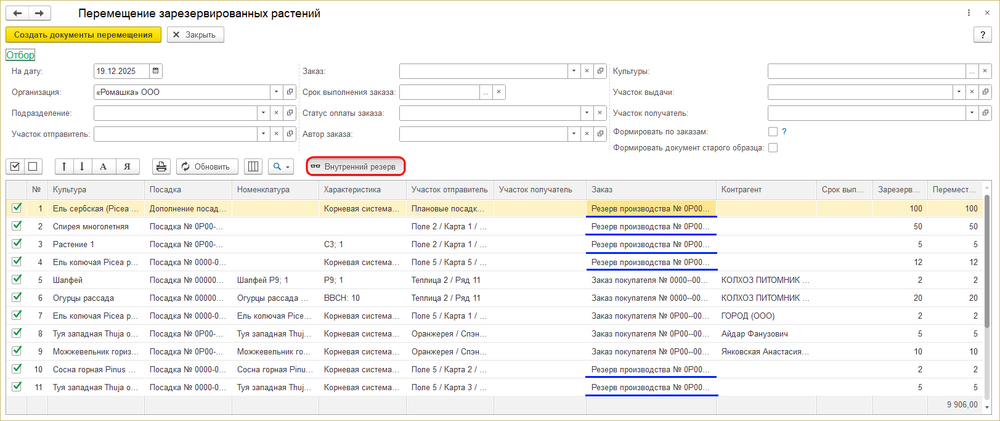
Task: Toggle 'Формировать по заказам' checkbox
Action: (x=772, y=131)
